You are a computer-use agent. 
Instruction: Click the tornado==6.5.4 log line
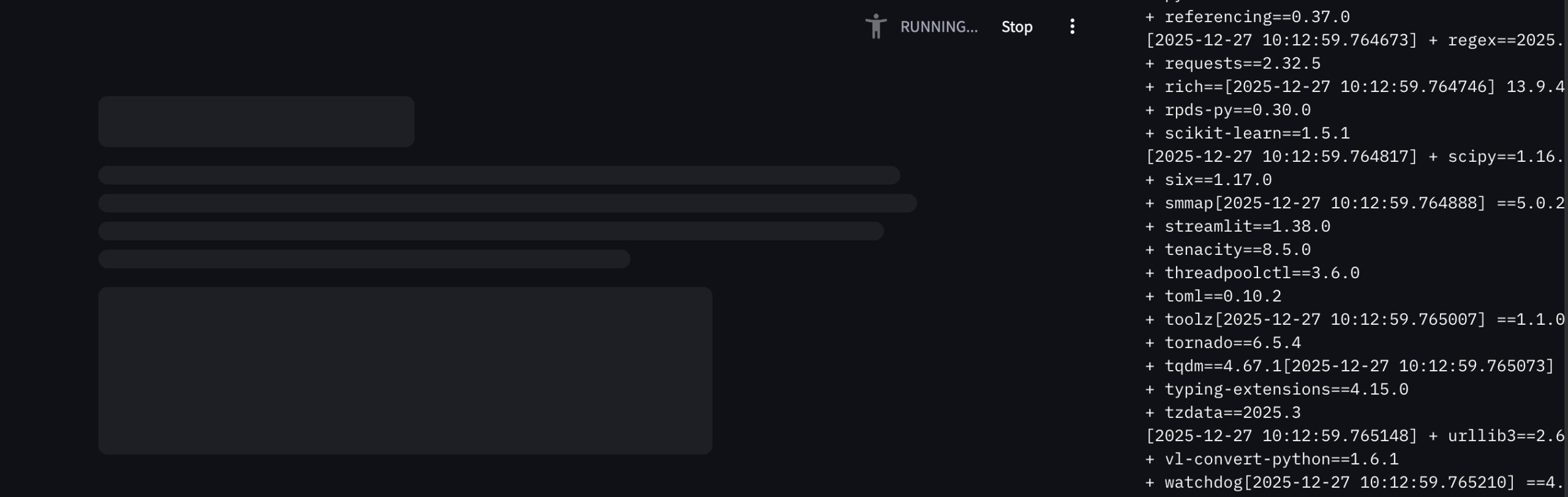[1232, 343]
